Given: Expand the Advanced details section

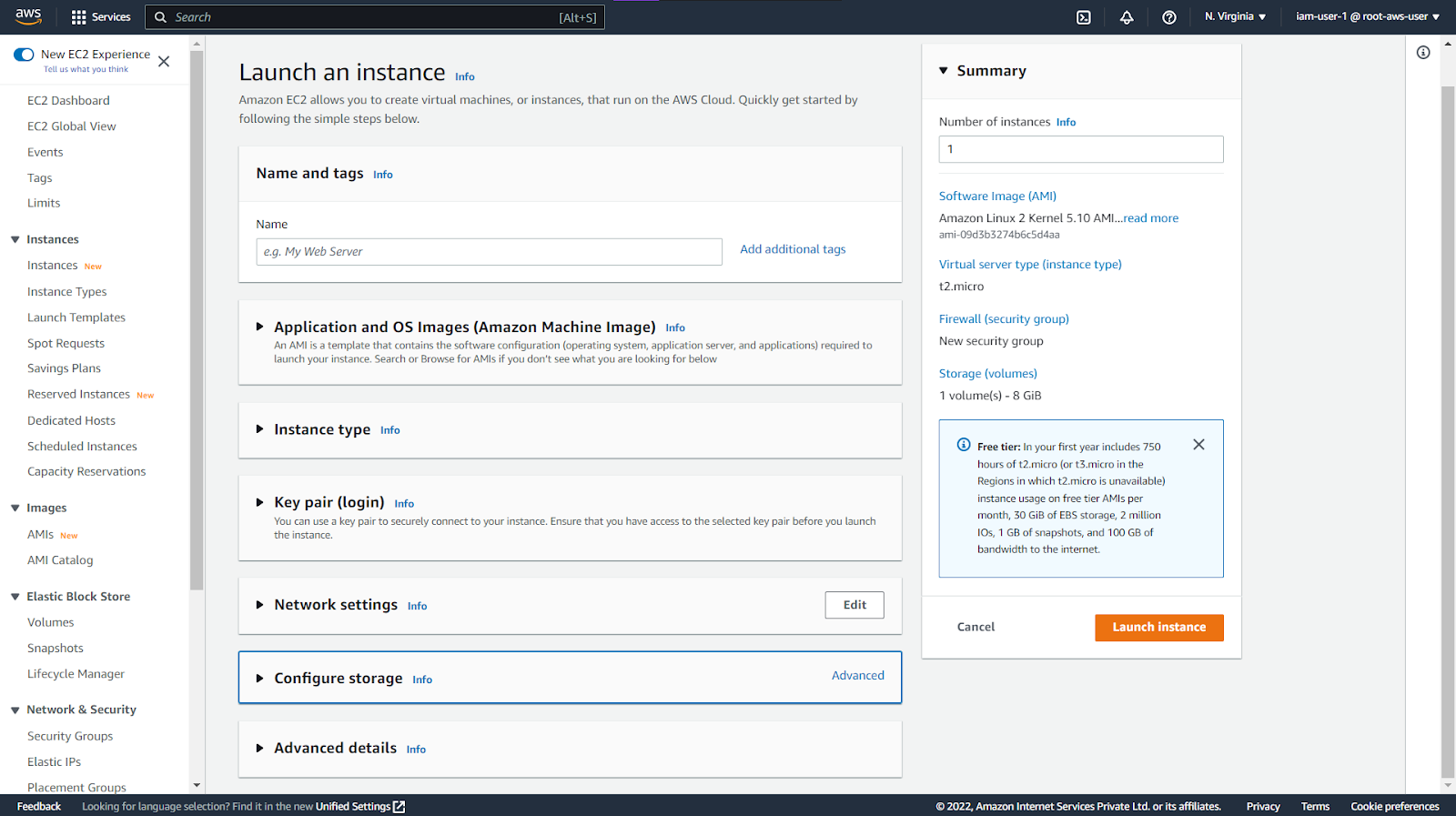Looking at the screenshot, I should coord(259,748).
